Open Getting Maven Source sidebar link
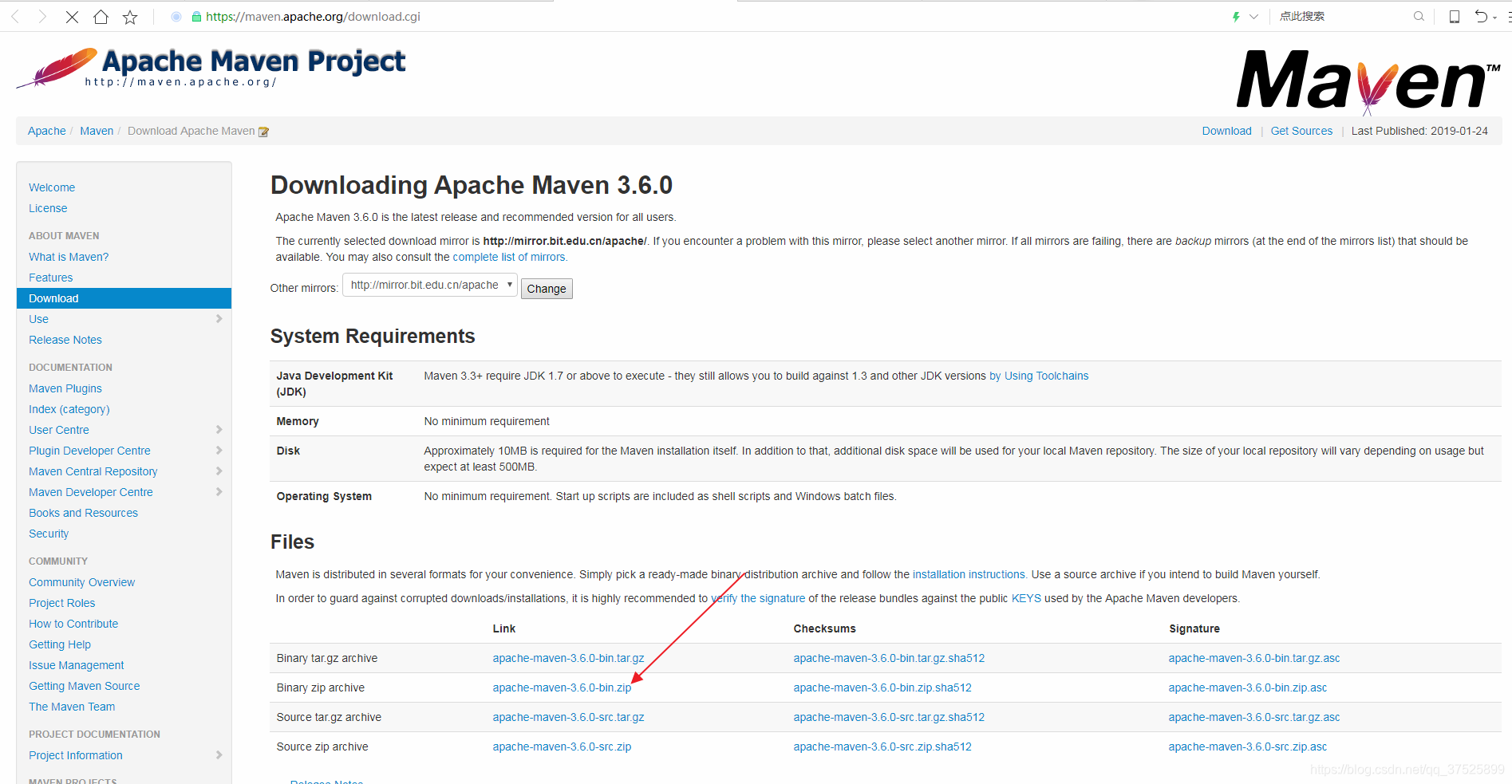The image size is (1512, 784). pos(85,686)
